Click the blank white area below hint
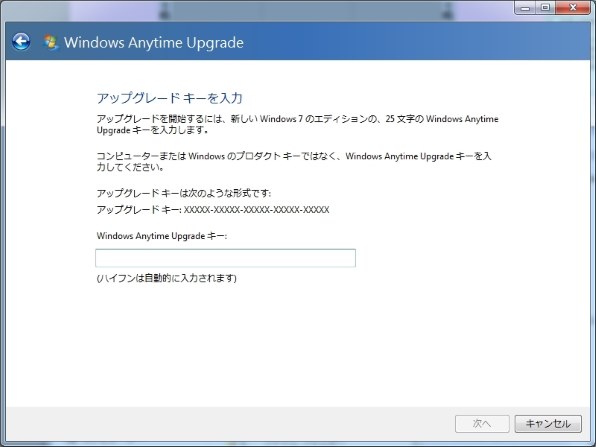Viewport: 596px width, 447px height. coord(296,342)
